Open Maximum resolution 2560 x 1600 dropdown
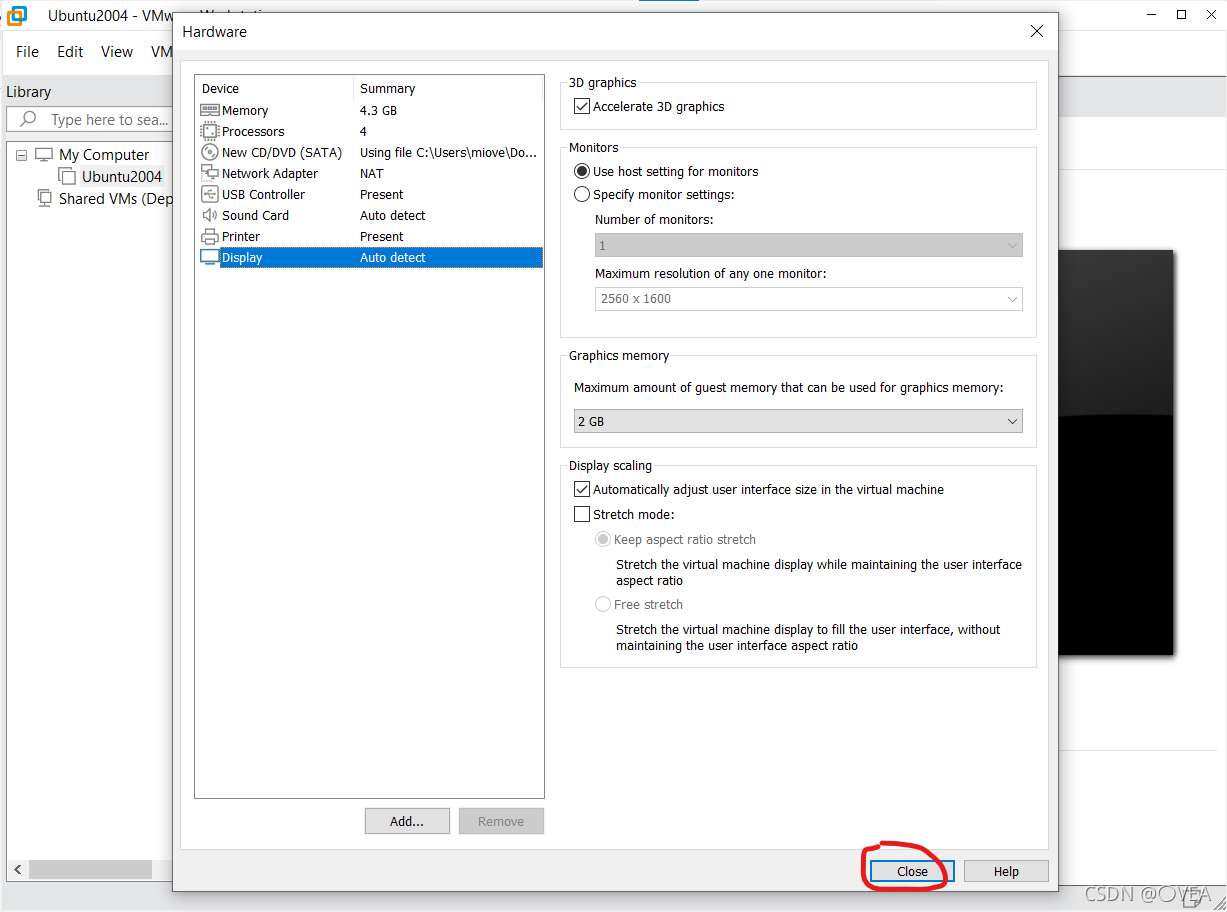Screen dimensions: 1227x912 click(808, 298)
